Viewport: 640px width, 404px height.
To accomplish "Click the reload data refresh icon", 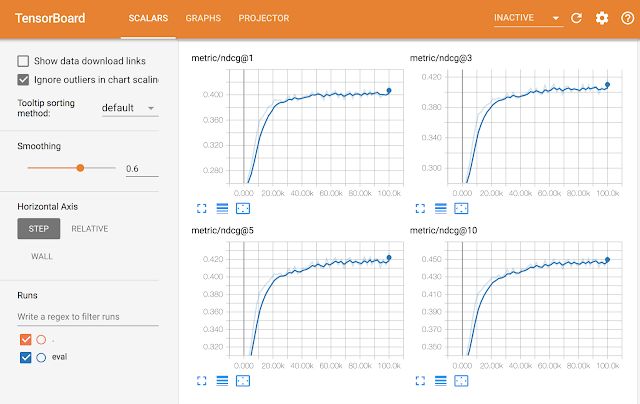I will point(576,18).
